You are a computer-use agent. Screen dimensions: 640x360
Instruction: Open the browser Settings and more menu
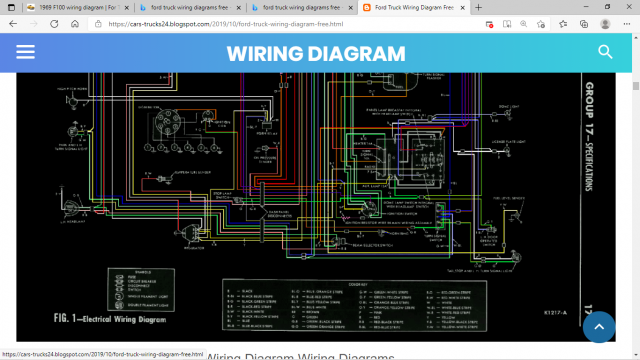point(627,24)
